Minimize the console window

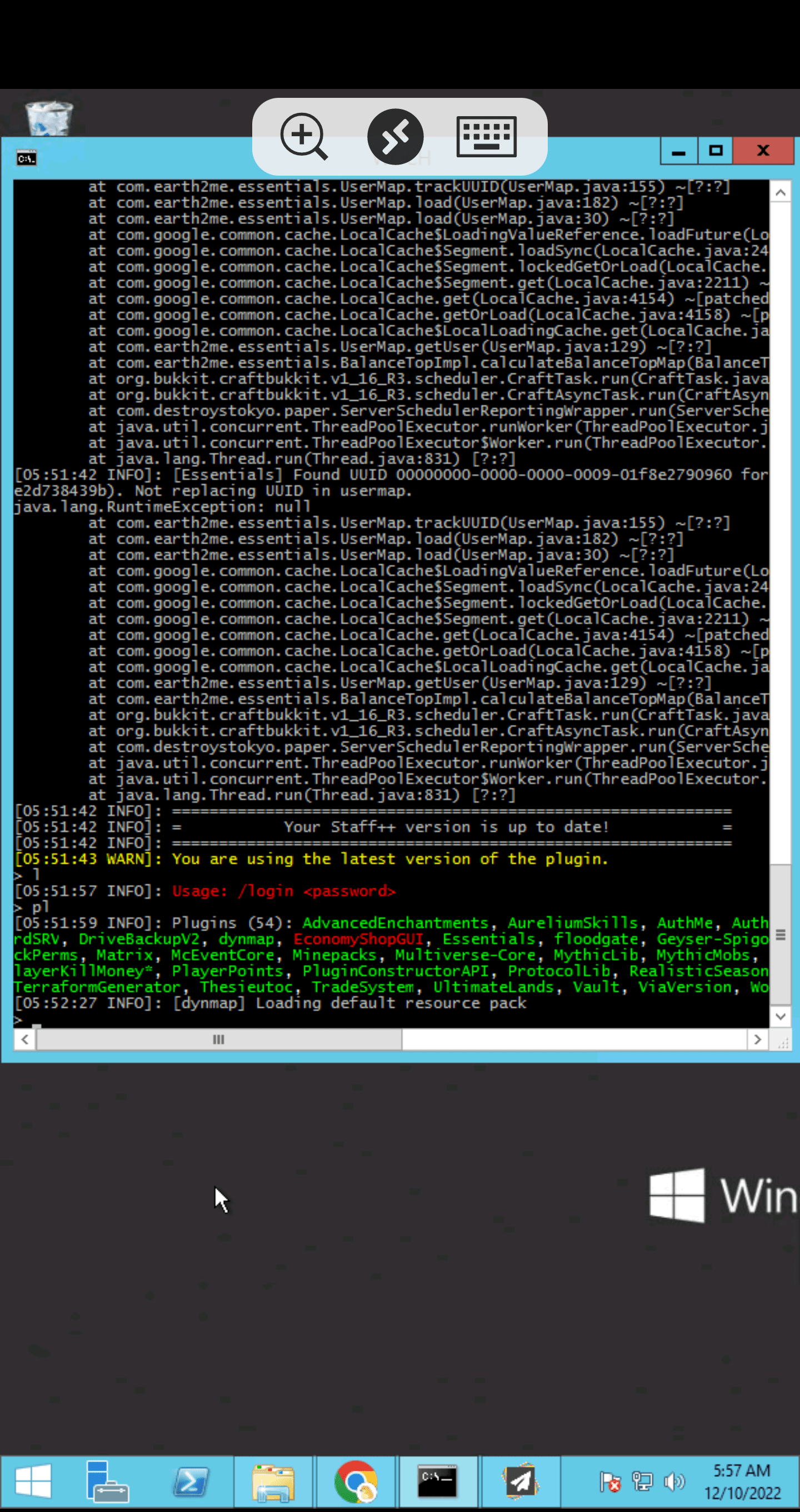[x=678, y=151]
